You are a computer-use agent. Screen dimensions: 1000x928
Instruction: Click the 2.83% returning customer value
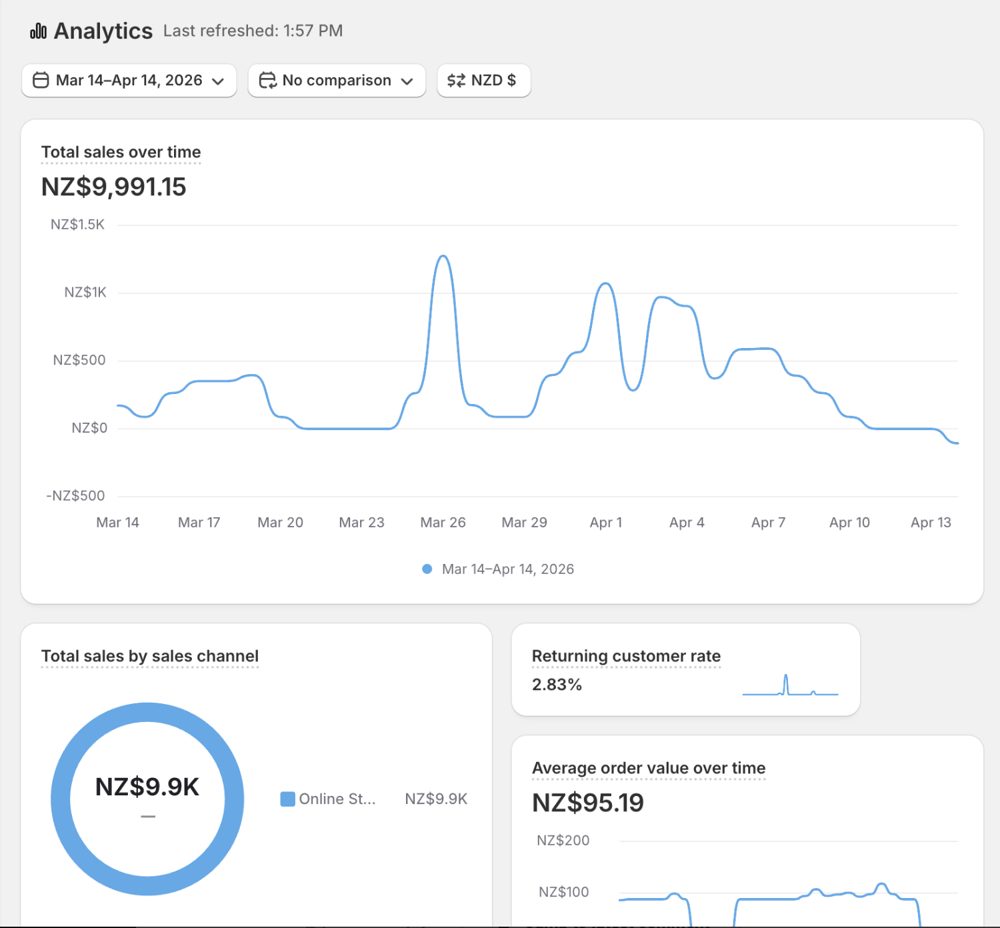click(557, 684)
